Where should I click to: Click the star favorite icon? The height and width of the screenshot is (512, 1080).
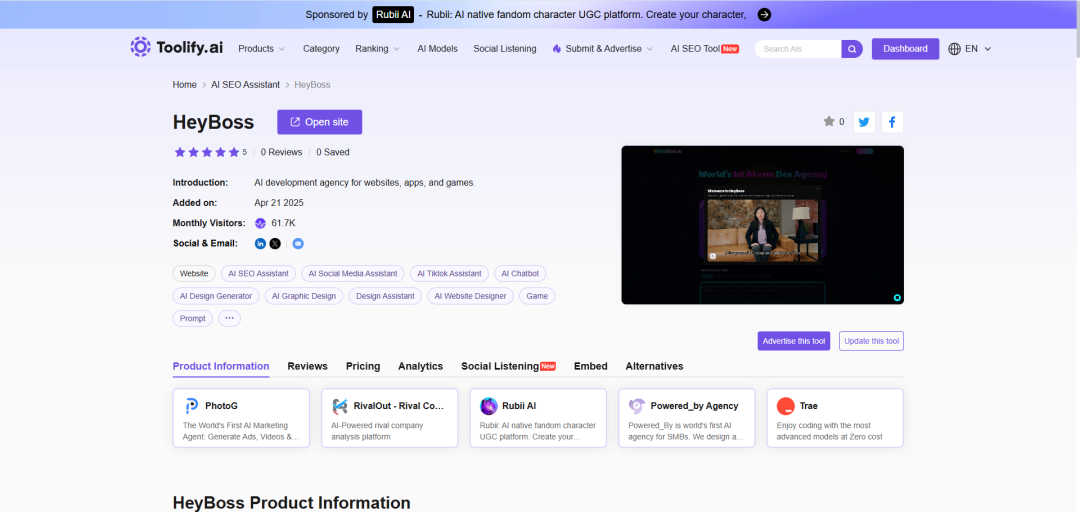coord(829,121)
